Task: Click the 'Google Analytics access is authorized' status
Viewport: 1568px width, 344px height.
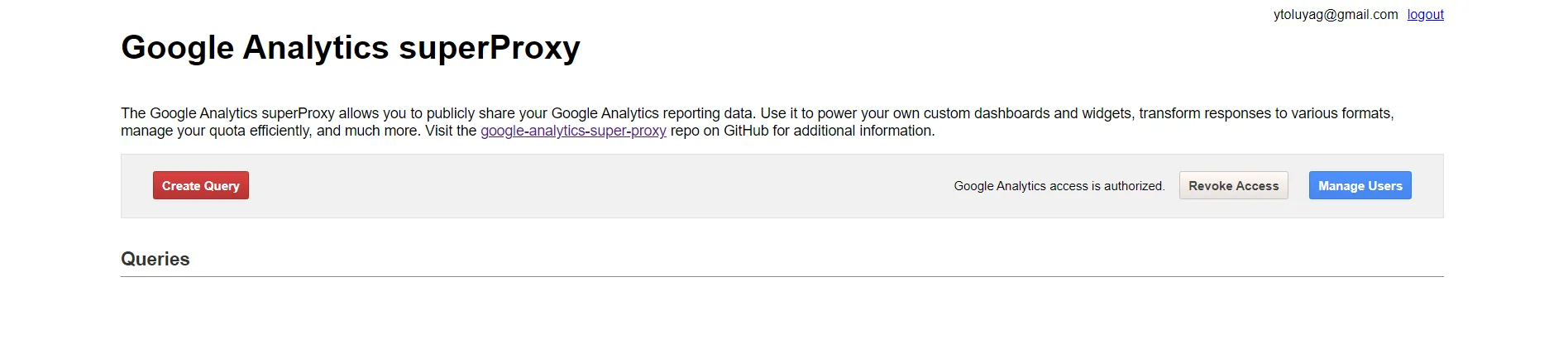Action: [x=1059, y=186]
